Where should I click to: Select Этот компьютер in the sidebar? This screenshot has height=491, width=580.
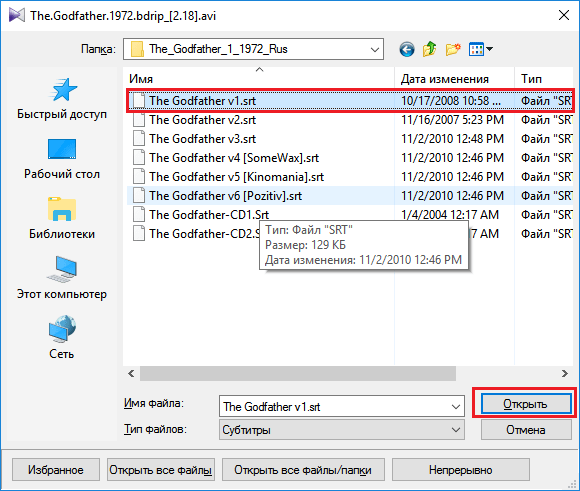(x=62, y=278)
